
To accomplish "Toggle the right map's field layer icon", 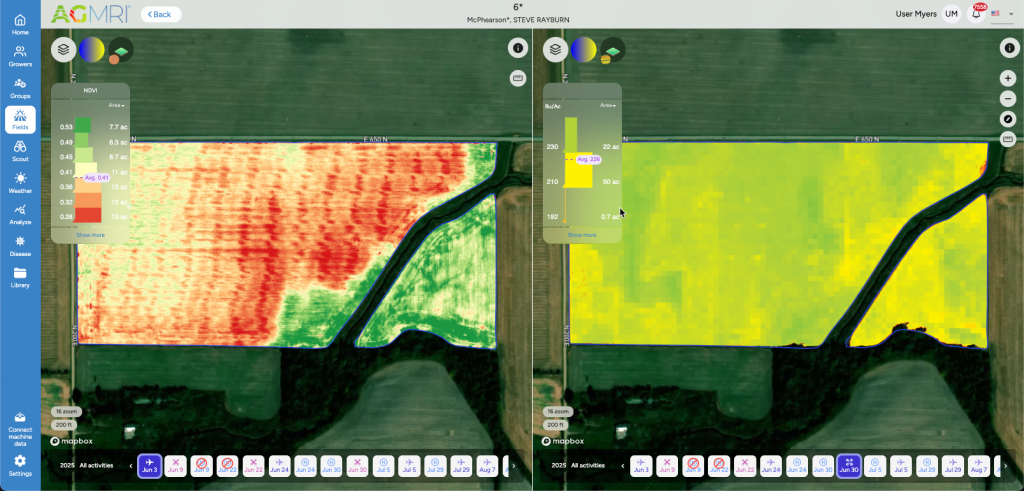I will (x=612, y=49).
